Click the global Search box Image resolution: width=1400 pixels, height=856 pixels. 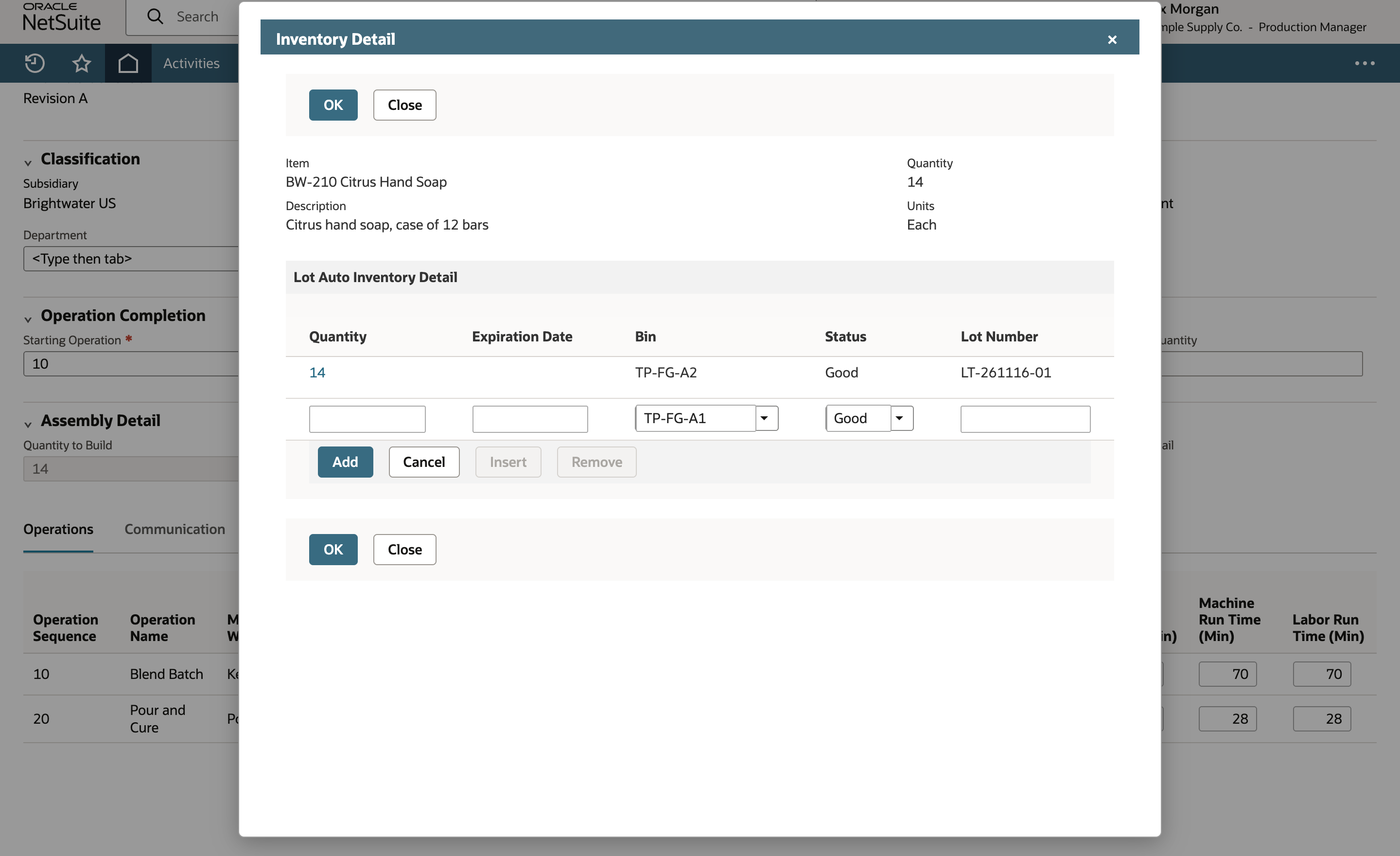(182, 17)
